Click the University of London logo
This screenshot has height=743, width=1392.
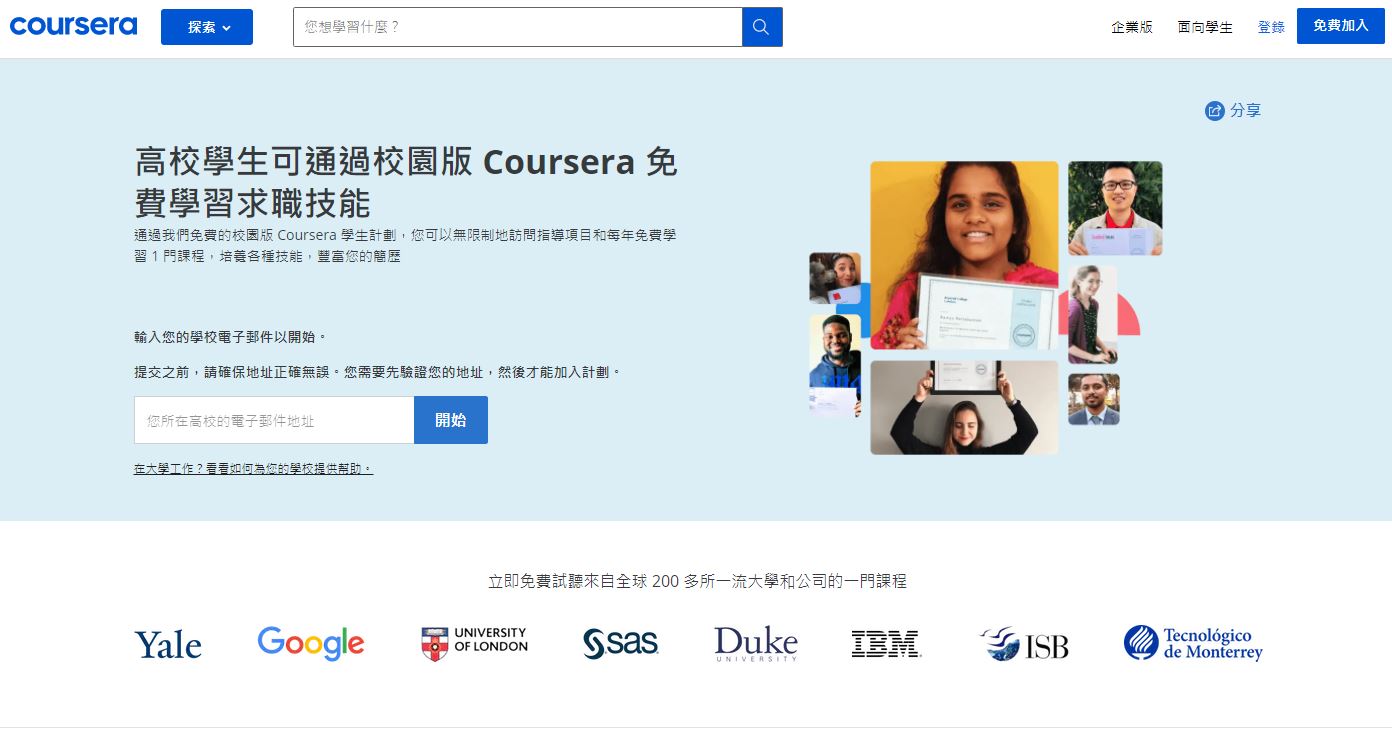pos(475,643)
